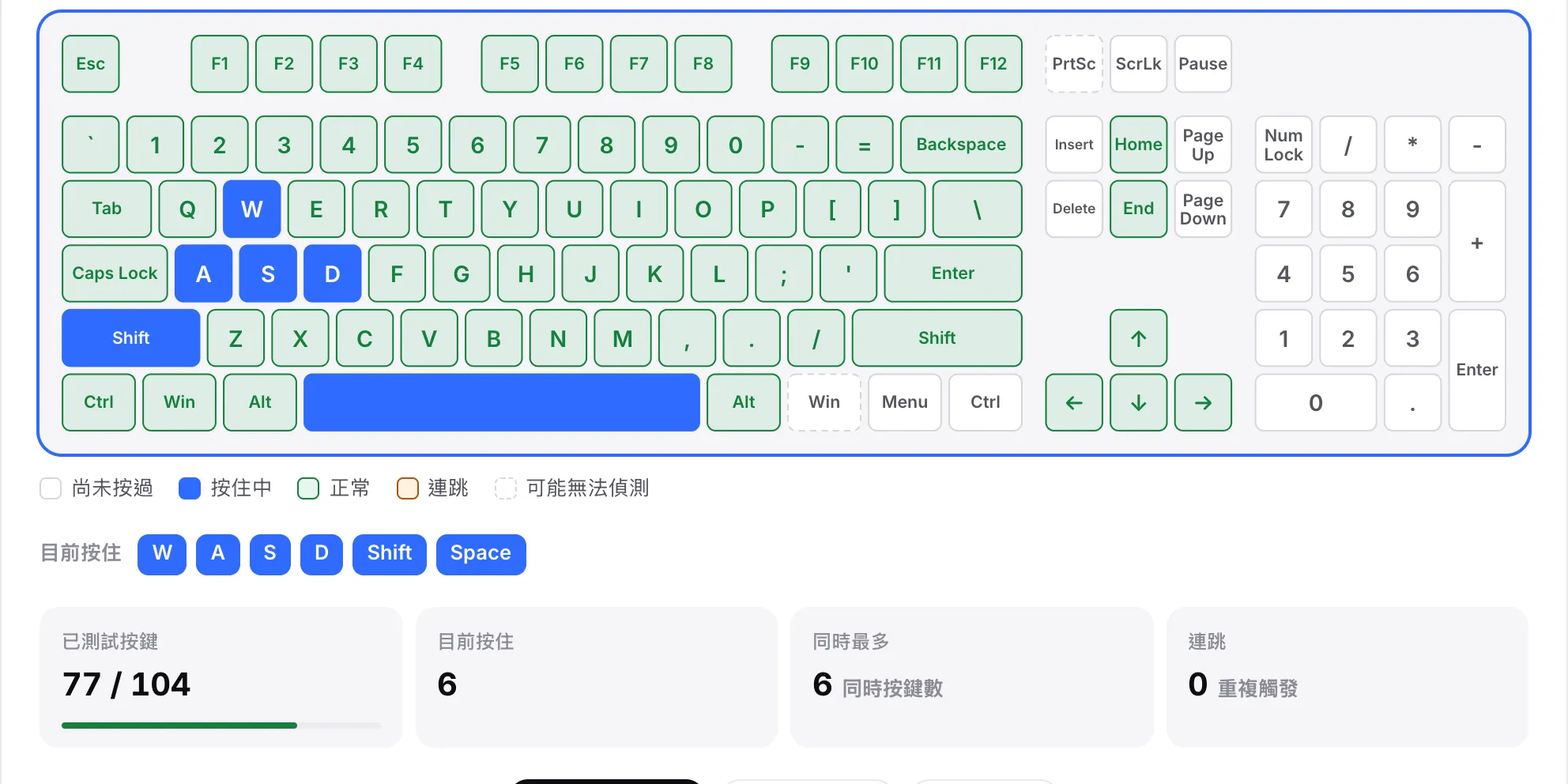Click the 'W' chip in currently held list
The width and height of the screenshot is (1568, 784).
[x=162, y=554]
